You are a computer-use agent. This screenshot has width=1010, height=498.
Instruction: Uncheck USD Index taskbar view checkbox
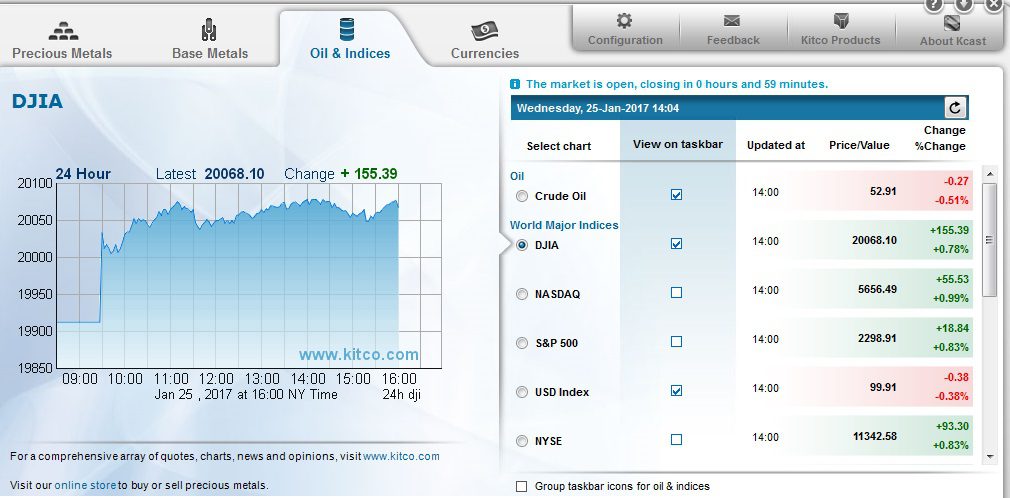[676, 390]
